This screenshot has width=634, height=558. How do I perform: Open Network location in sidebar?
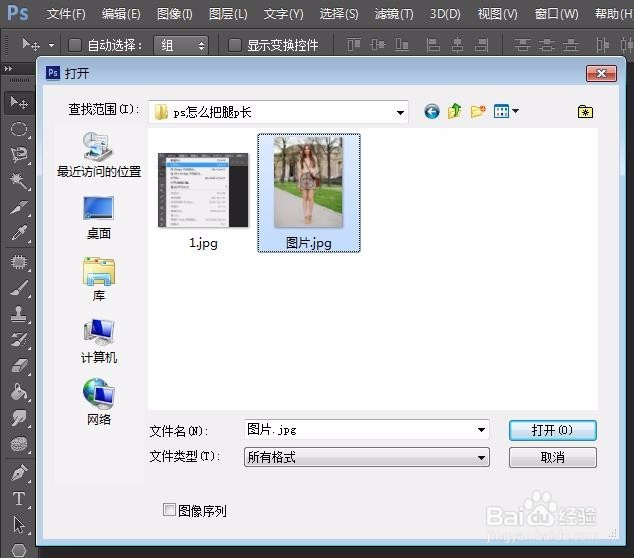(x=99, y=402)
